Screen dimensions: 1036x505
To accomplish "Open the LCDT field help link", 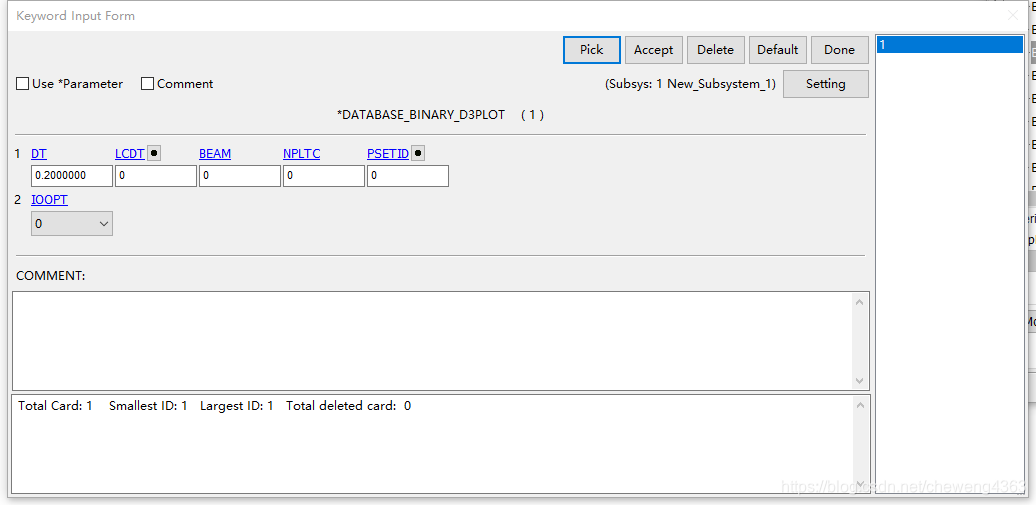I will [x=130, y=154].
